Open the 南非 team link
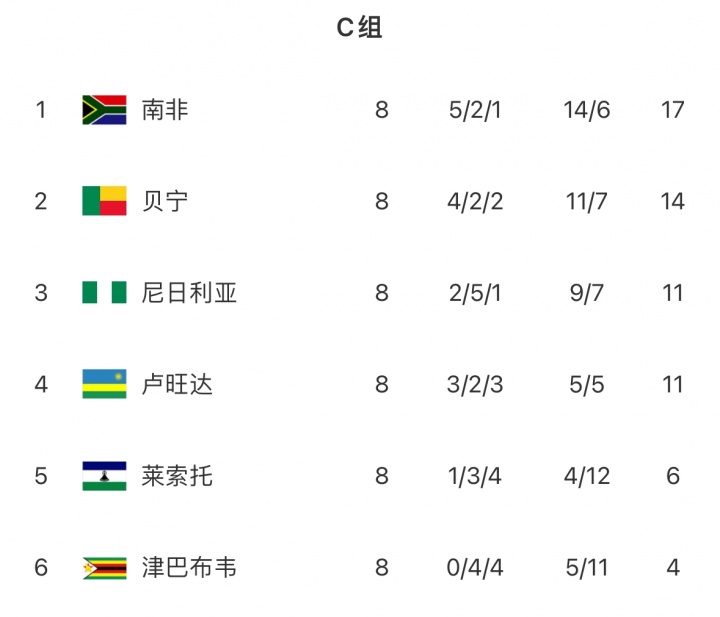720x617 pixels. tap(165, 109)
